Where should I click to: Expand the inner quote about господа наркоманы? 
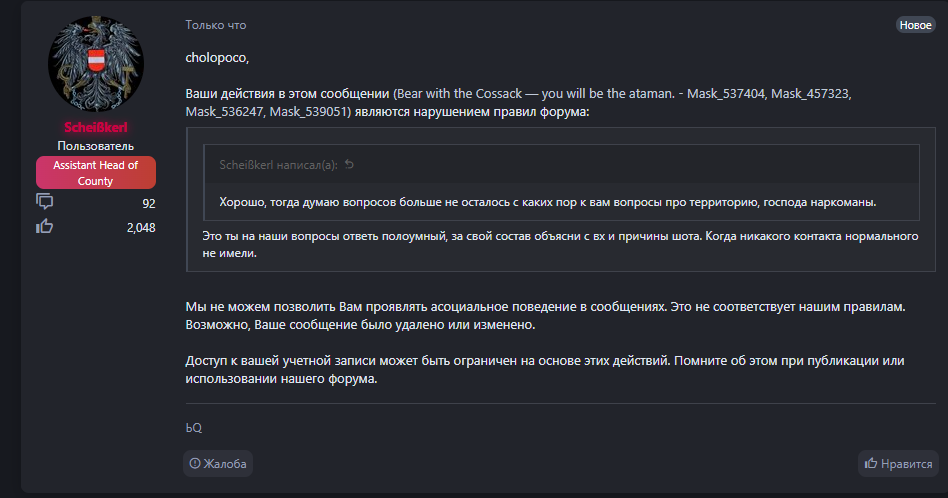click(x=547, y=202)
